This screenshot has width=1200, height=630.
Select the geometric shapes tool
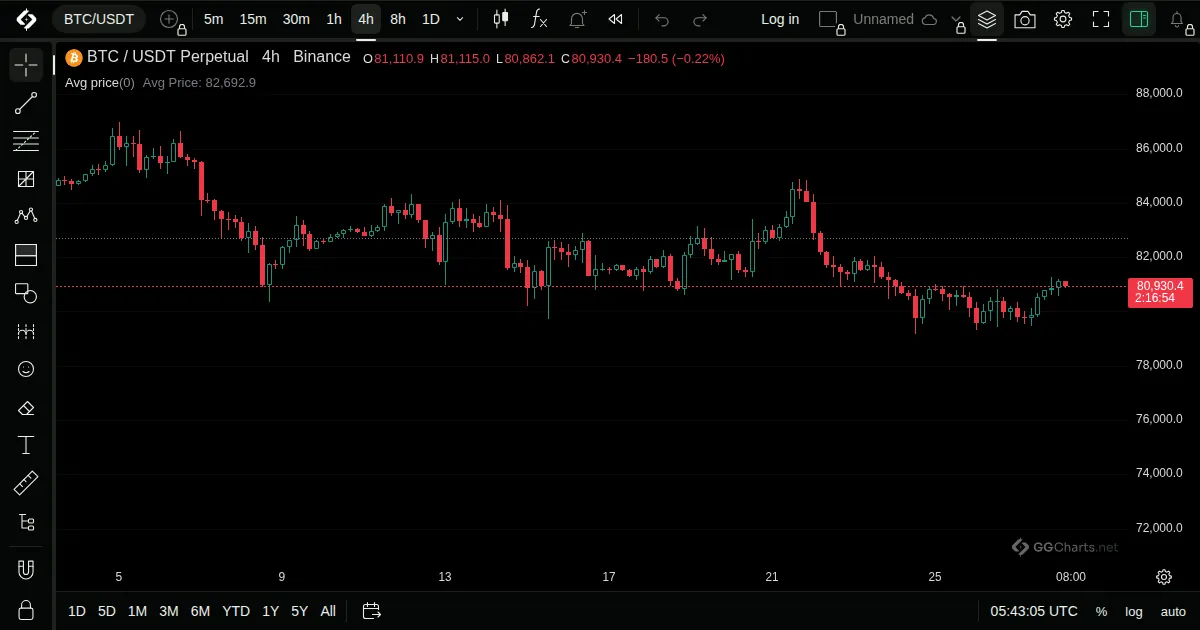pos(26,293)
